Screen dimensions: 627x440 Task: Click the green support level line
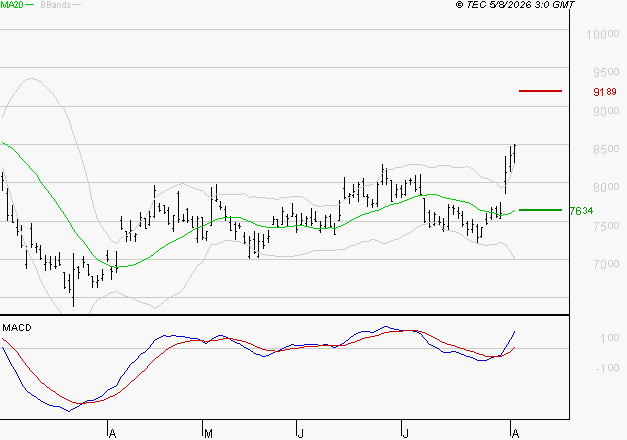click(540, 210)
